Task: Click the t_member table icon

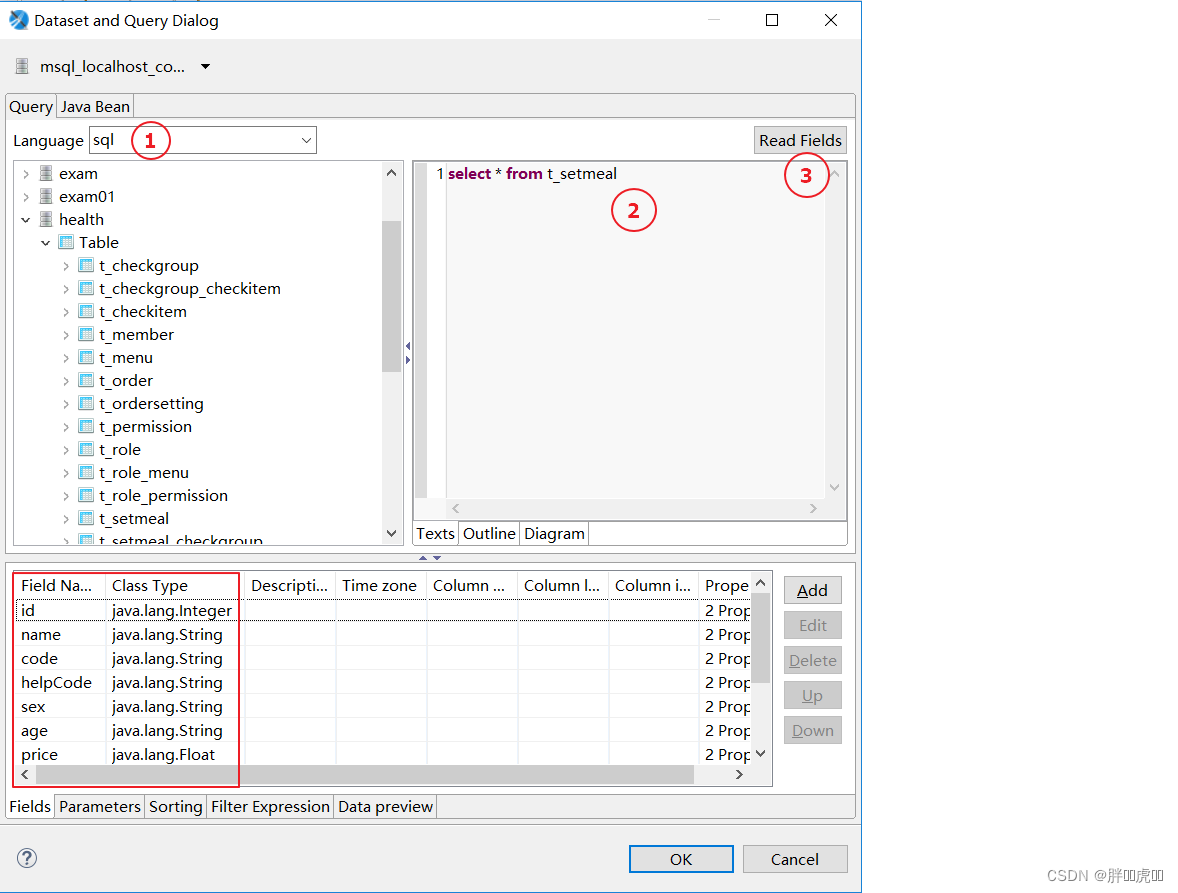Action: pyautogui.click(x=86, y=334)
